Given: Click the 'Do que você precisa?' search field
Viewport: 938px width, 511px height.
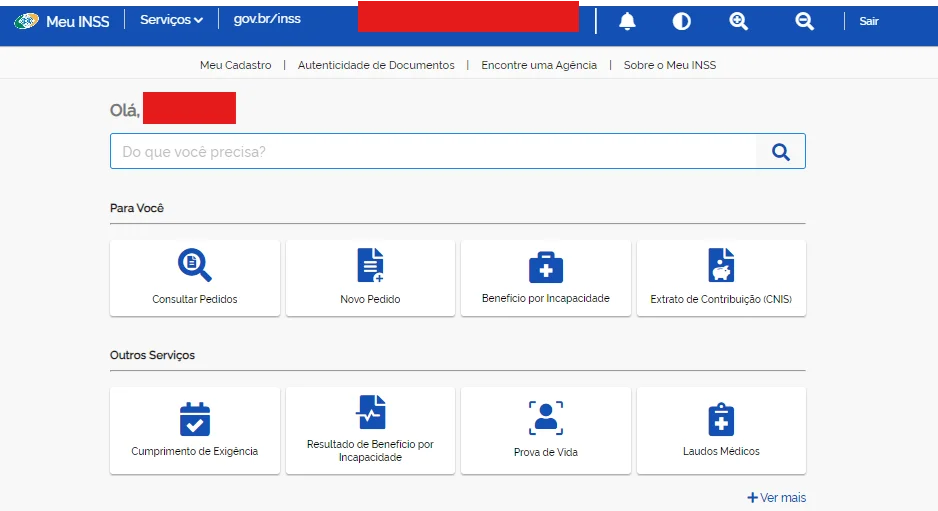Looking at the screenshot, I should 433,151.
